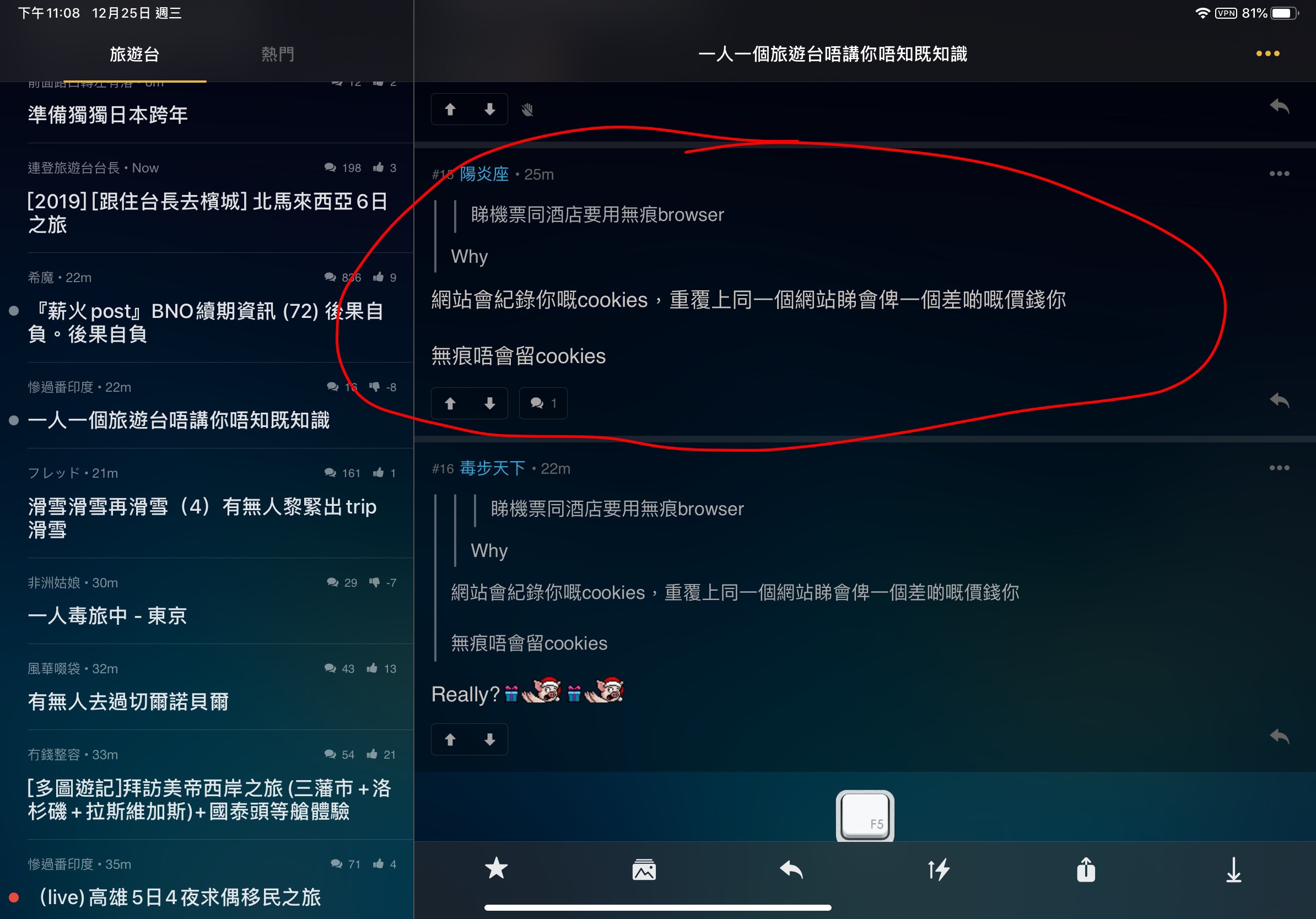Show the 1 reply to post #15
The width and height of the screenshot is (1316, 919).
[543, 403]
